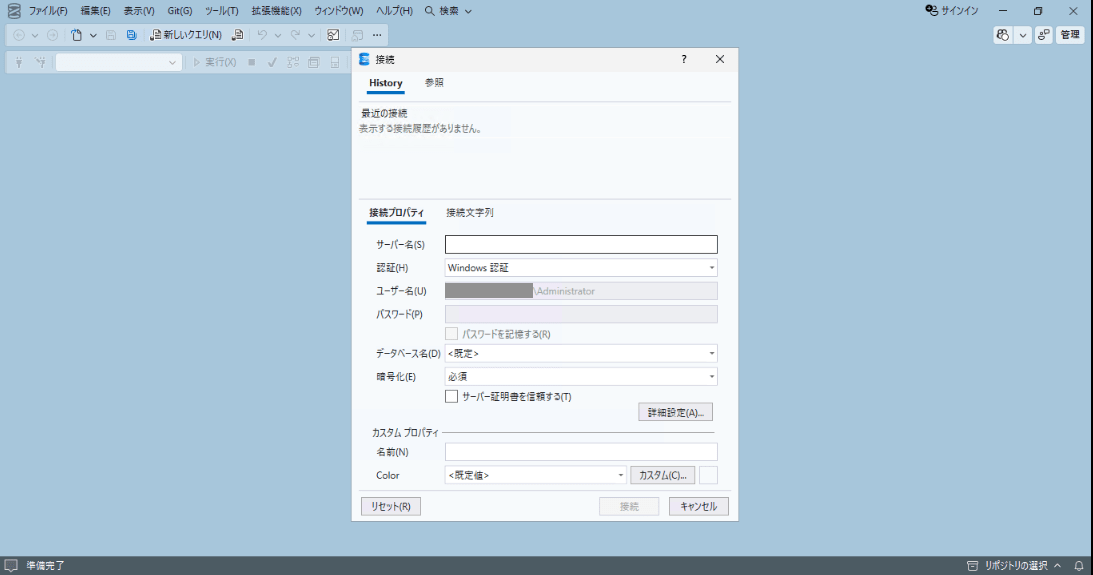Click the new file icon in toolbar
This screenshot has width=1093, height=575.
[77, 35]
